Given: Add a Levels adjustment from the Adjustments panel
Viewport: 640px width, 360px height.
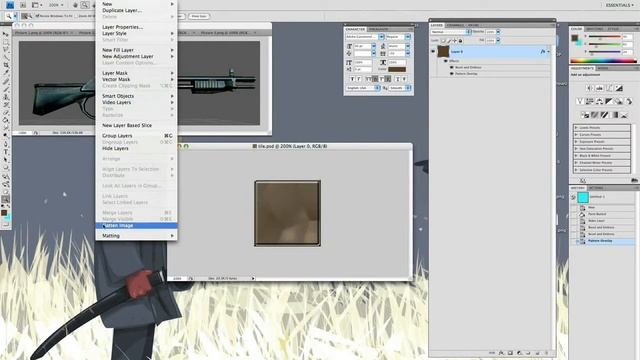Looking at the screenshot, I should (x=599, y=88).
